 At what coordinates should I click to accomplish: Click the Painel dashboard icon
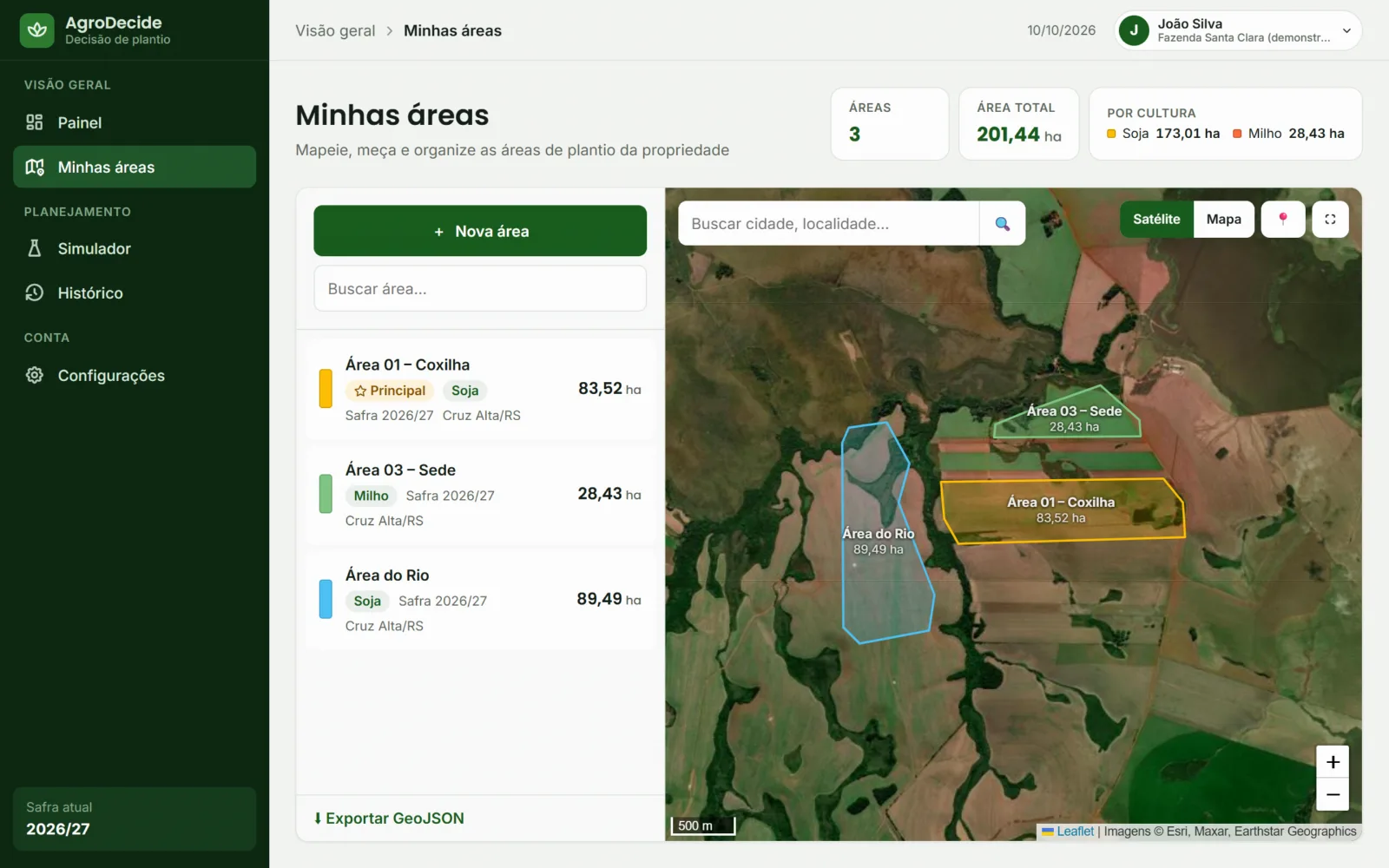pos(35,122)
